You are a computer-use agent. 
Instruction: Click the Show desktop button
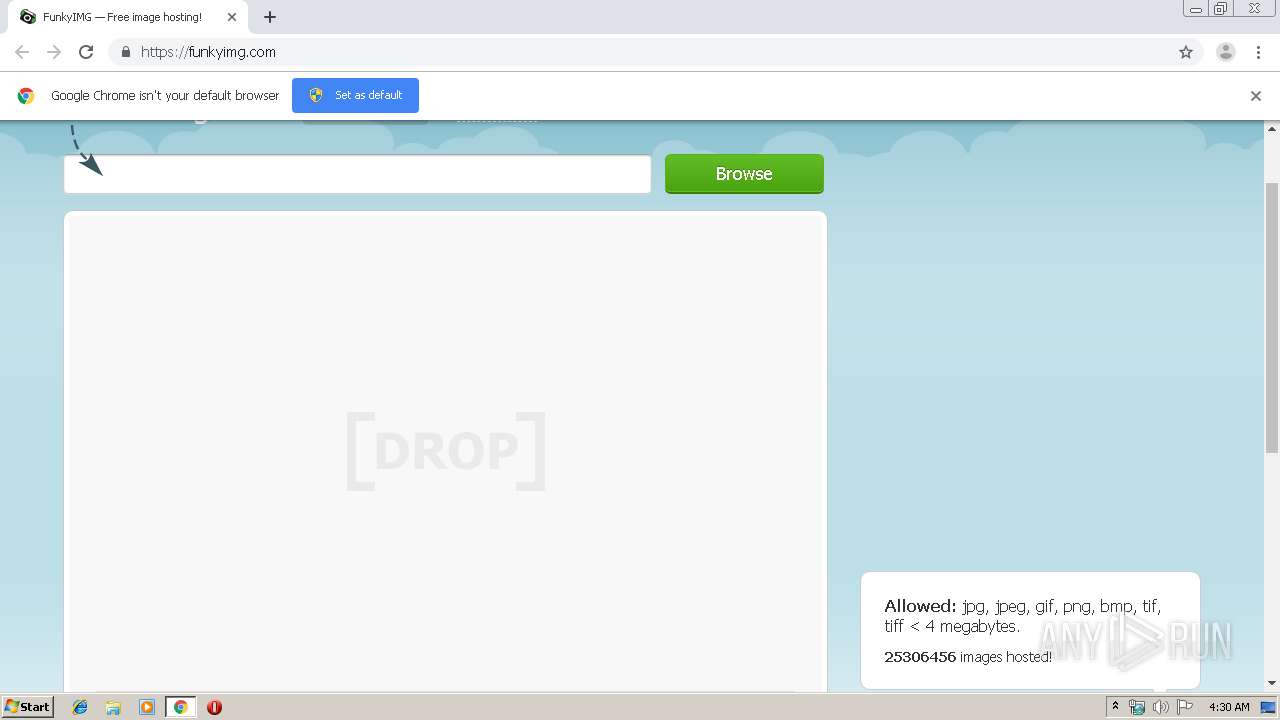pyautogui.click(x=1268, y=707)
